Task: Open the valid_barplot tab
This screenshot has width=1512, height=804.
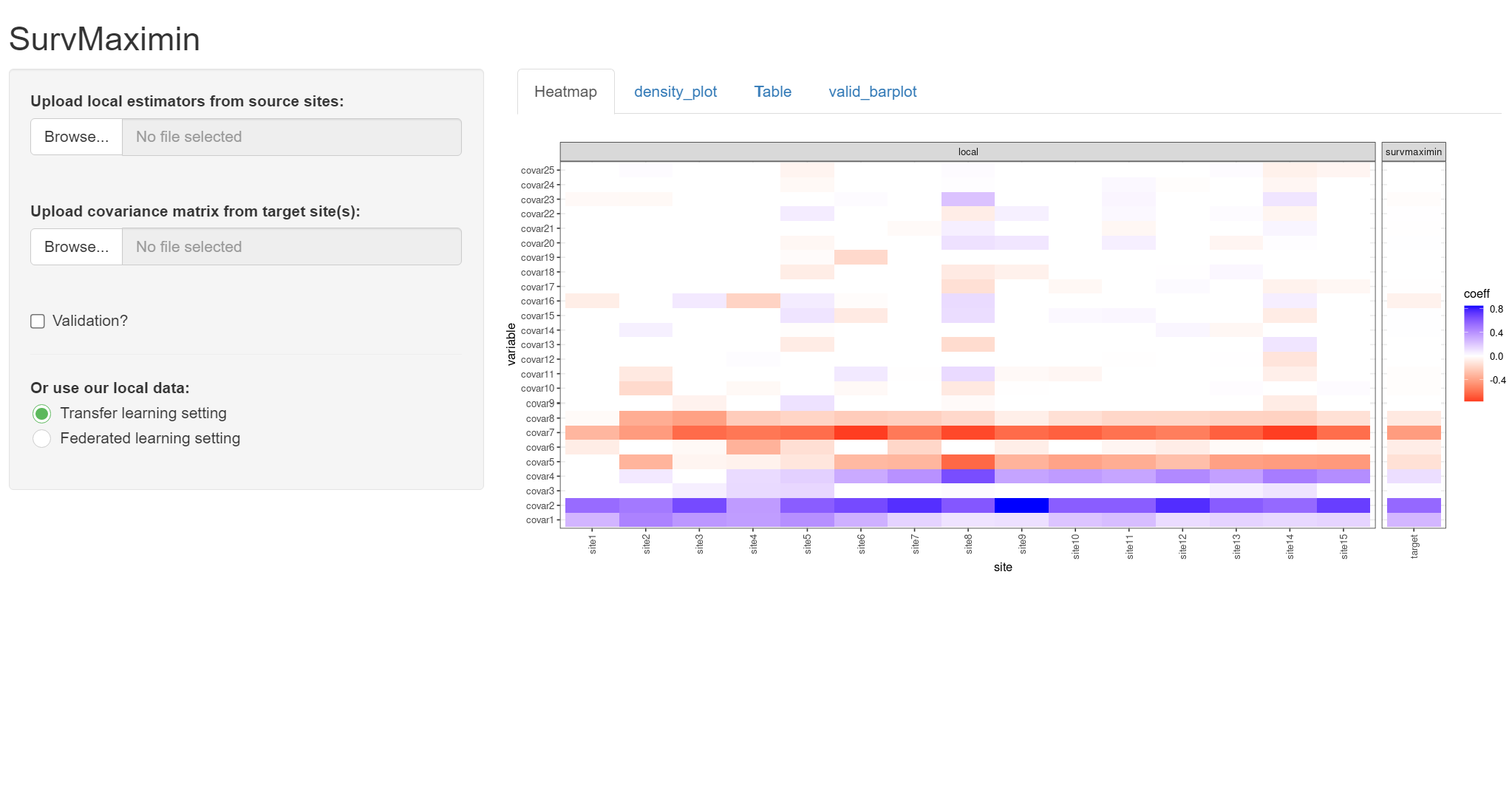Action: (x=872, y=92)
